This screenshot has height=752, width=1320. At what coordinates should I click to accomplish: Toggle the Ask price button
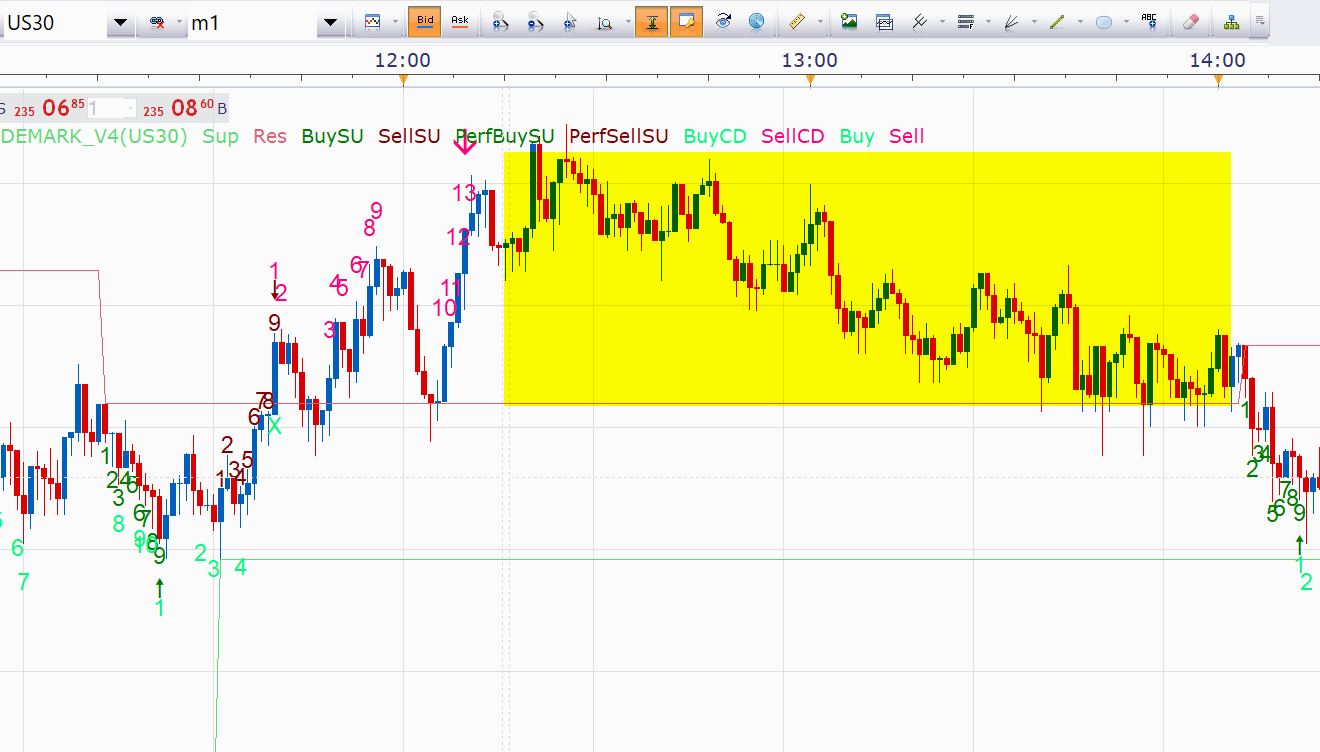pyautogui.click(x=459, y=21)
